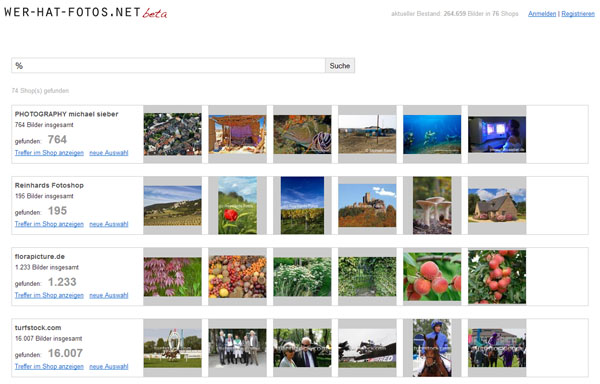
Task: Open the castle on hill thumbnail
Action: [x=367, y=205]
